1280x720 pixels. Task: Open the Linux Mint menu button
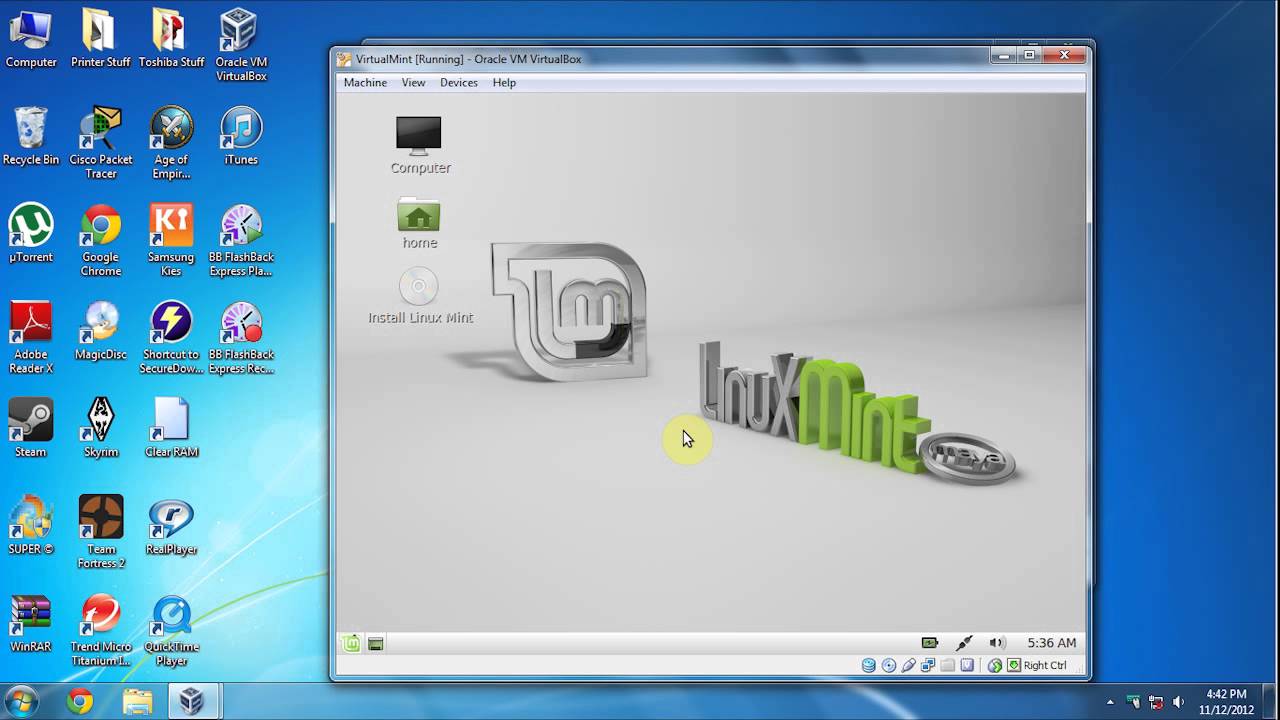[x=351, y=643]
